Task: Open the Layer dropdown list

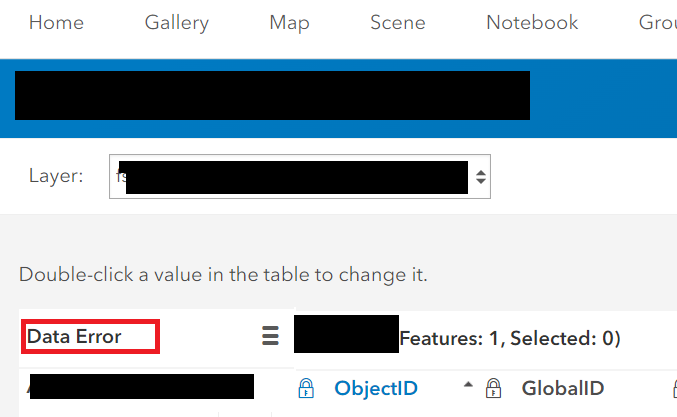Action: pos(298,177)
